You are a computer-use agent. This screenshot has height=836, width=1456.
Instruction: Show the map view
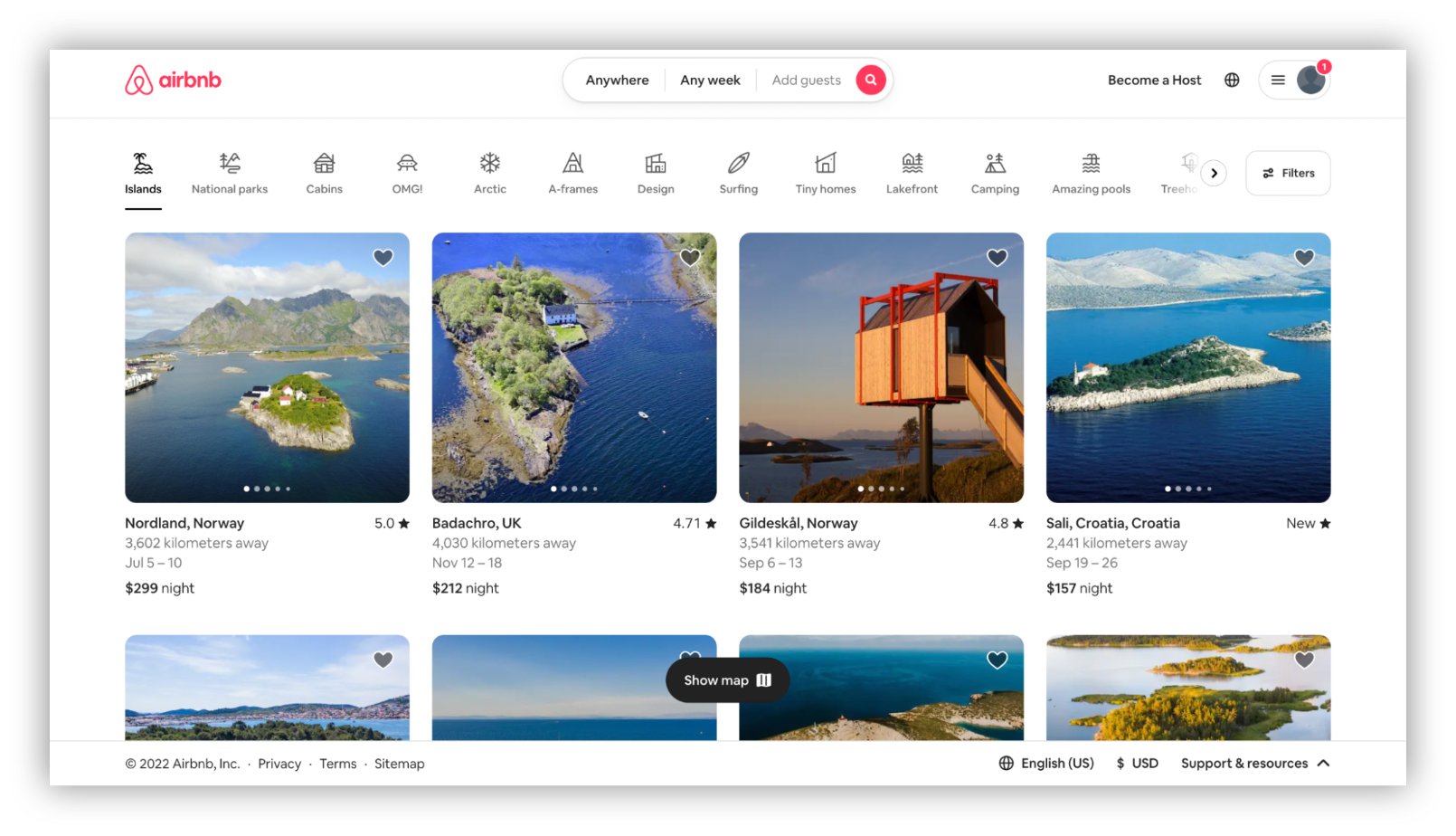728,680
